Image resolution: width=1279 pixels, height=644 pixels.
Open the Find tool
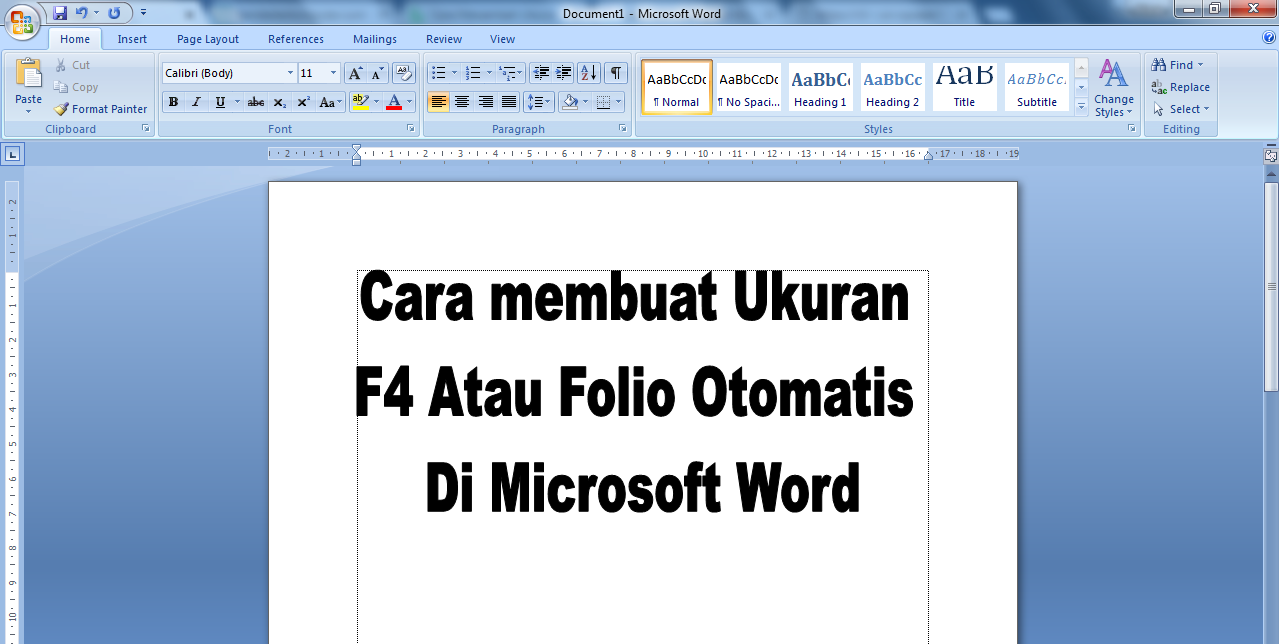(1179, 65)
